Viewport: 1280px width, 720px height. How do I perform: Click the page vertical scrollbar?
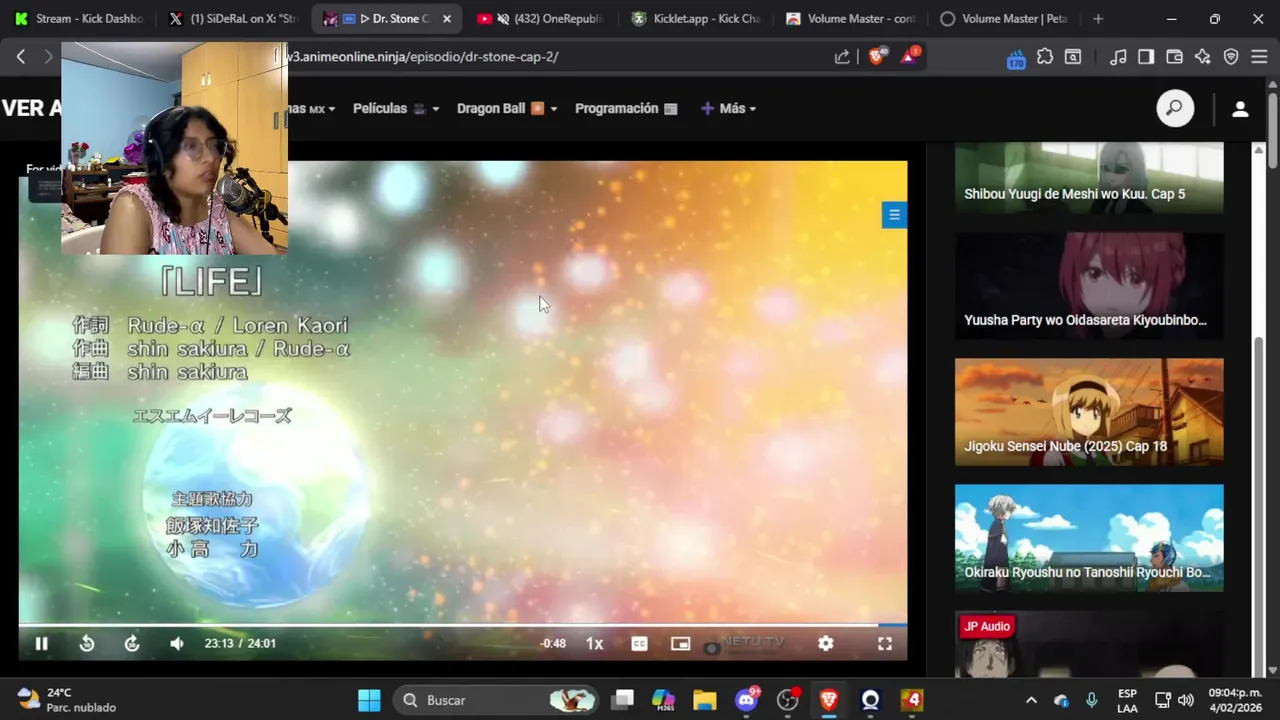(x=1273, y=130)
